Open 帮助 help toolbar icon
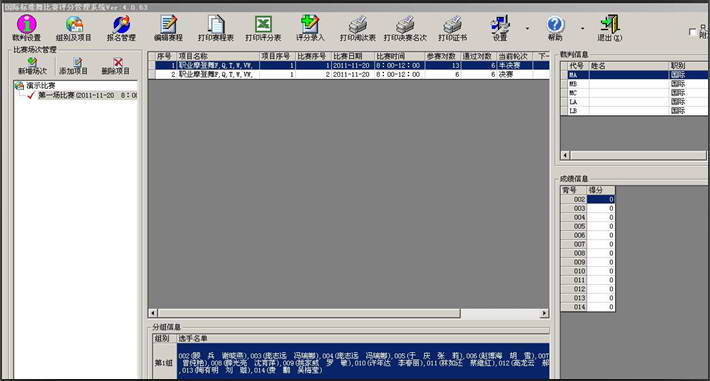This screenshot has width=710, height=381. 555,29
